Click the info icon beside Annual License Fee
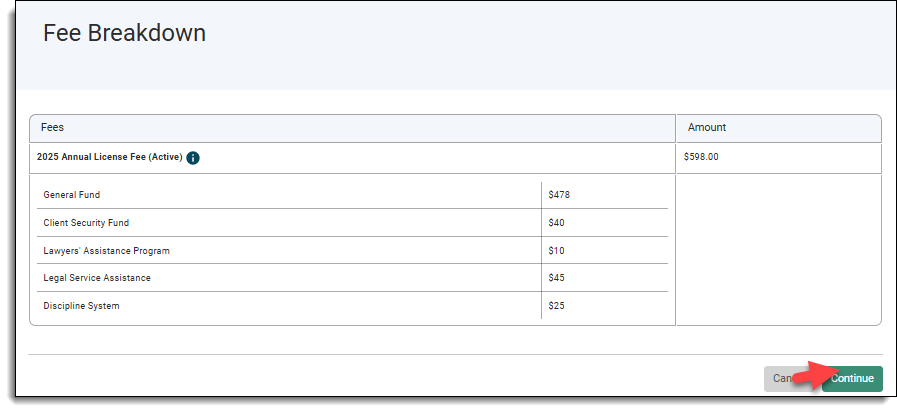897x412 pixels. click(x=193, y=158)
